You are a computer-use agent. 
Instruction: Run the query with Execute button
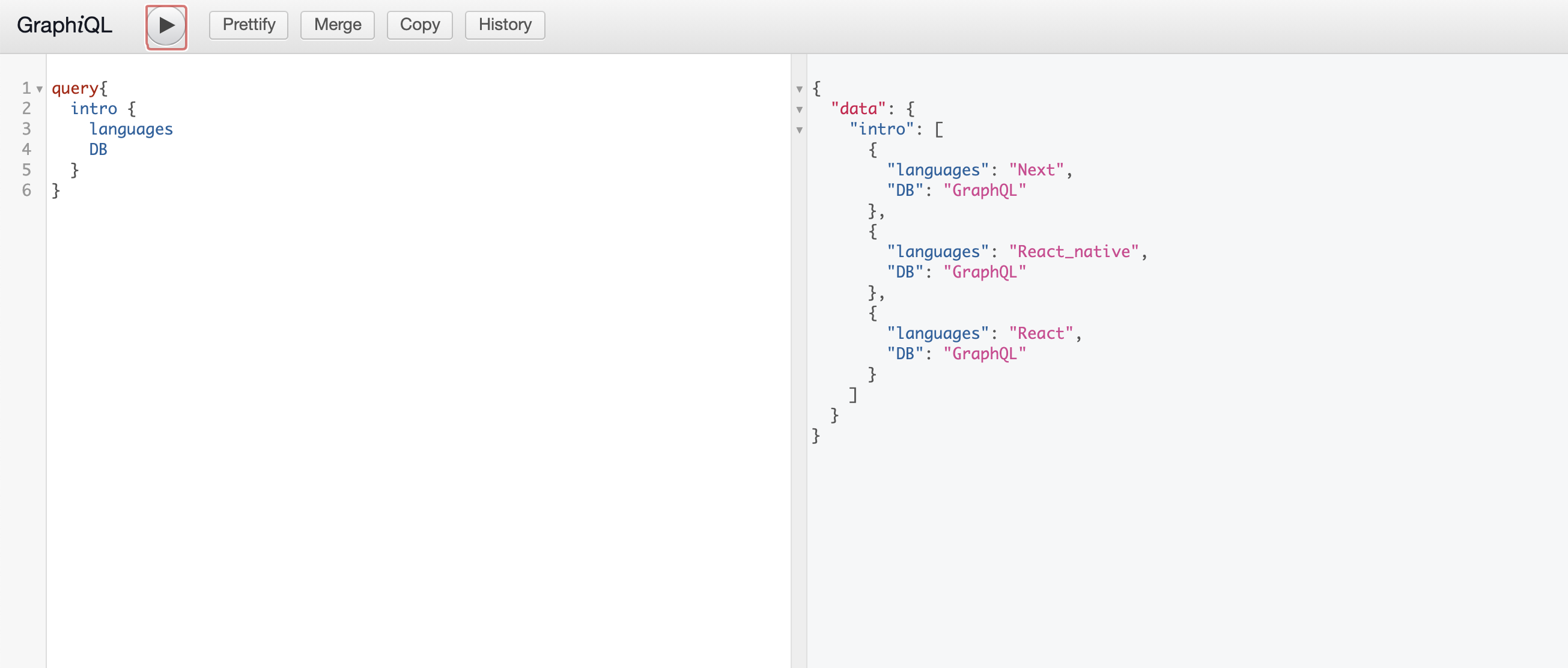pos(166,26)
